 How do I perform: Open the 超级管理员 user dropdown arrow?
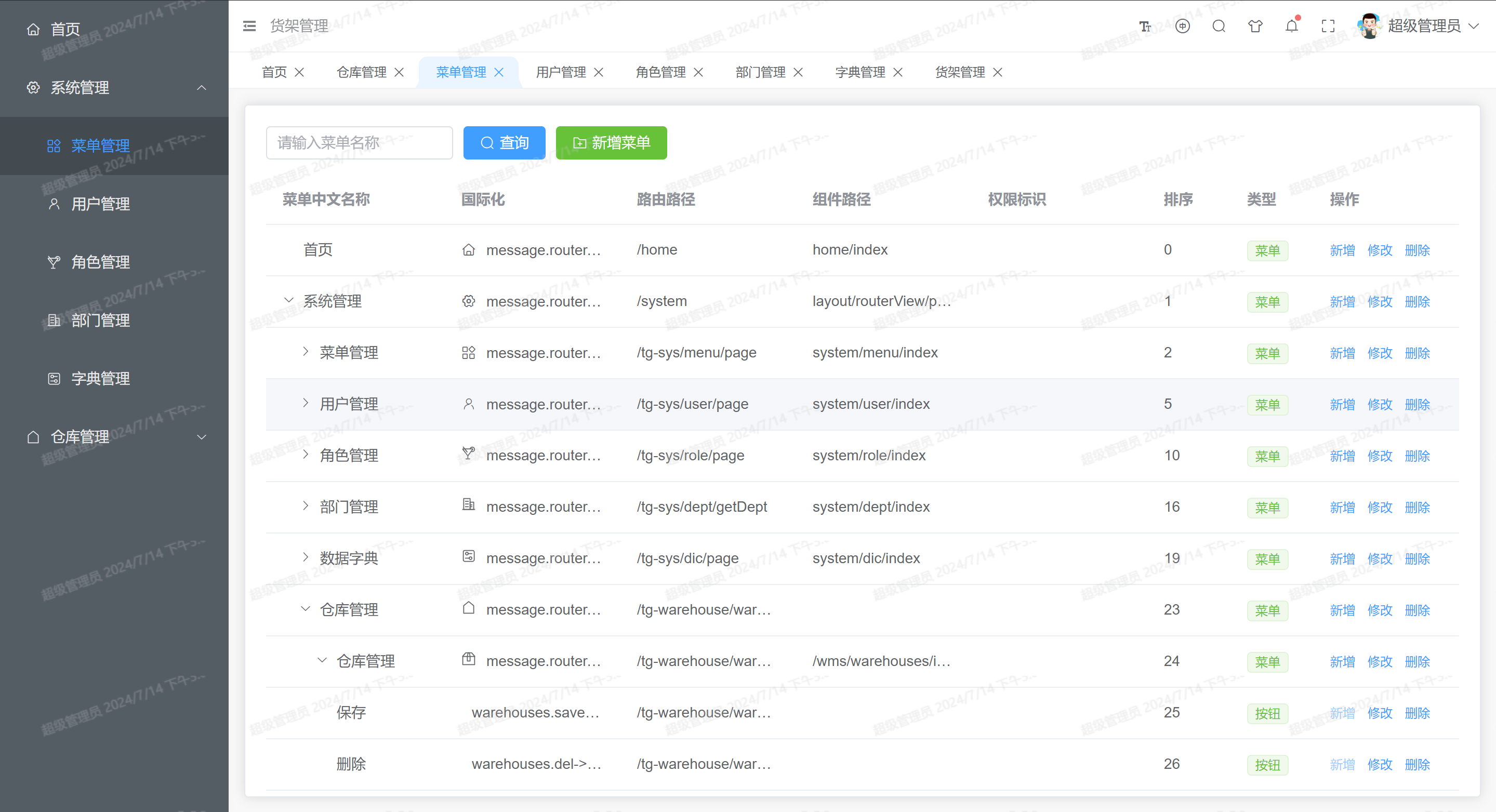point(1474,26)
